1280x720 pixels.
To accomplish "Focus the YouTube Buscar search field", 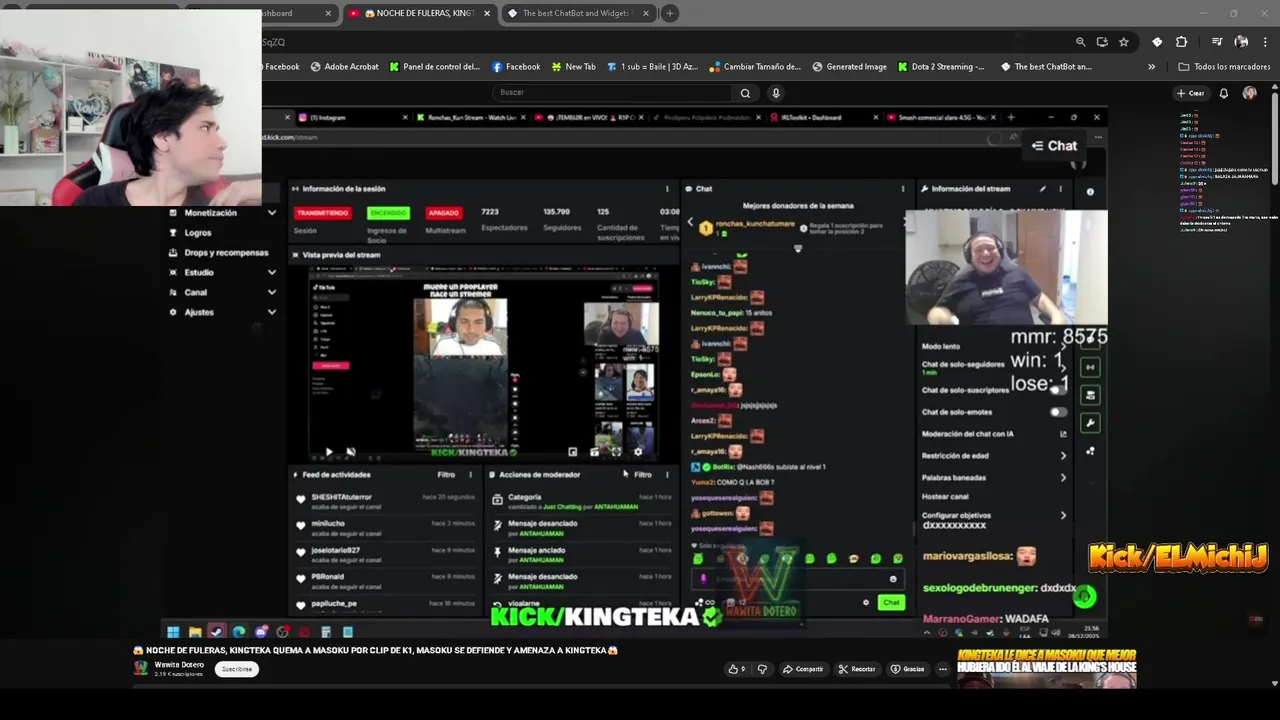I will (613, 93).
